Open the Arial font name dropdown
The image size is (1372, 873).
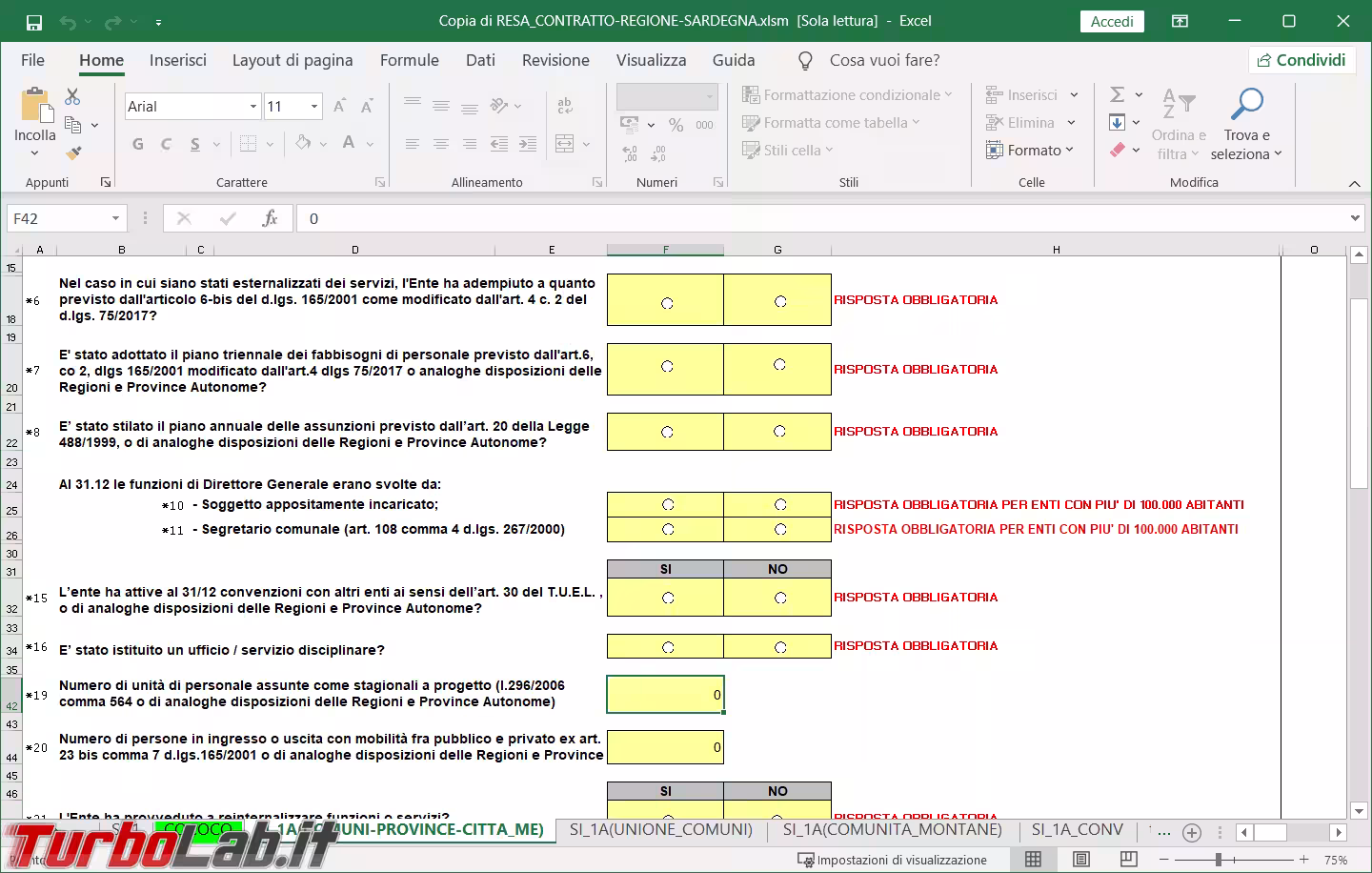pyautogui.click(x=253, y=107)
